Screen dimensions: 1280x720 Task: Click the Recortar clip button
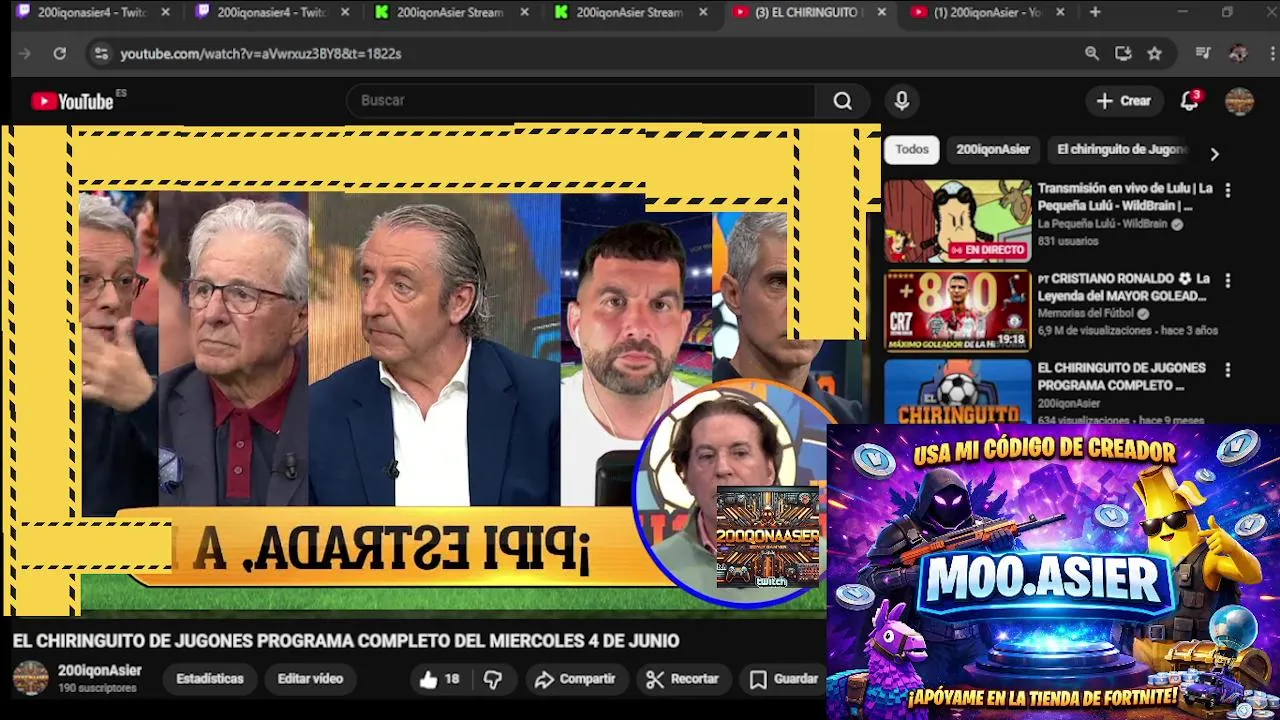(682, 679)
